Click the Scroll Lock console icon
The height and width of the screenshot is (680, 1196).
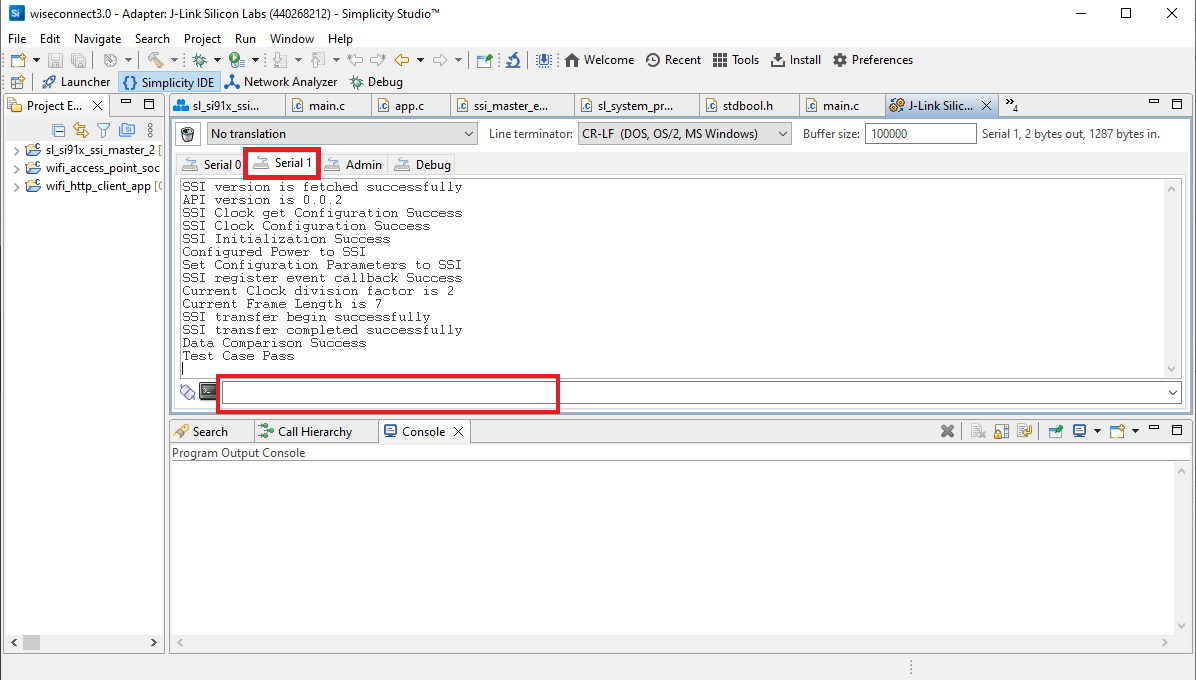[x=1001, y=430]
